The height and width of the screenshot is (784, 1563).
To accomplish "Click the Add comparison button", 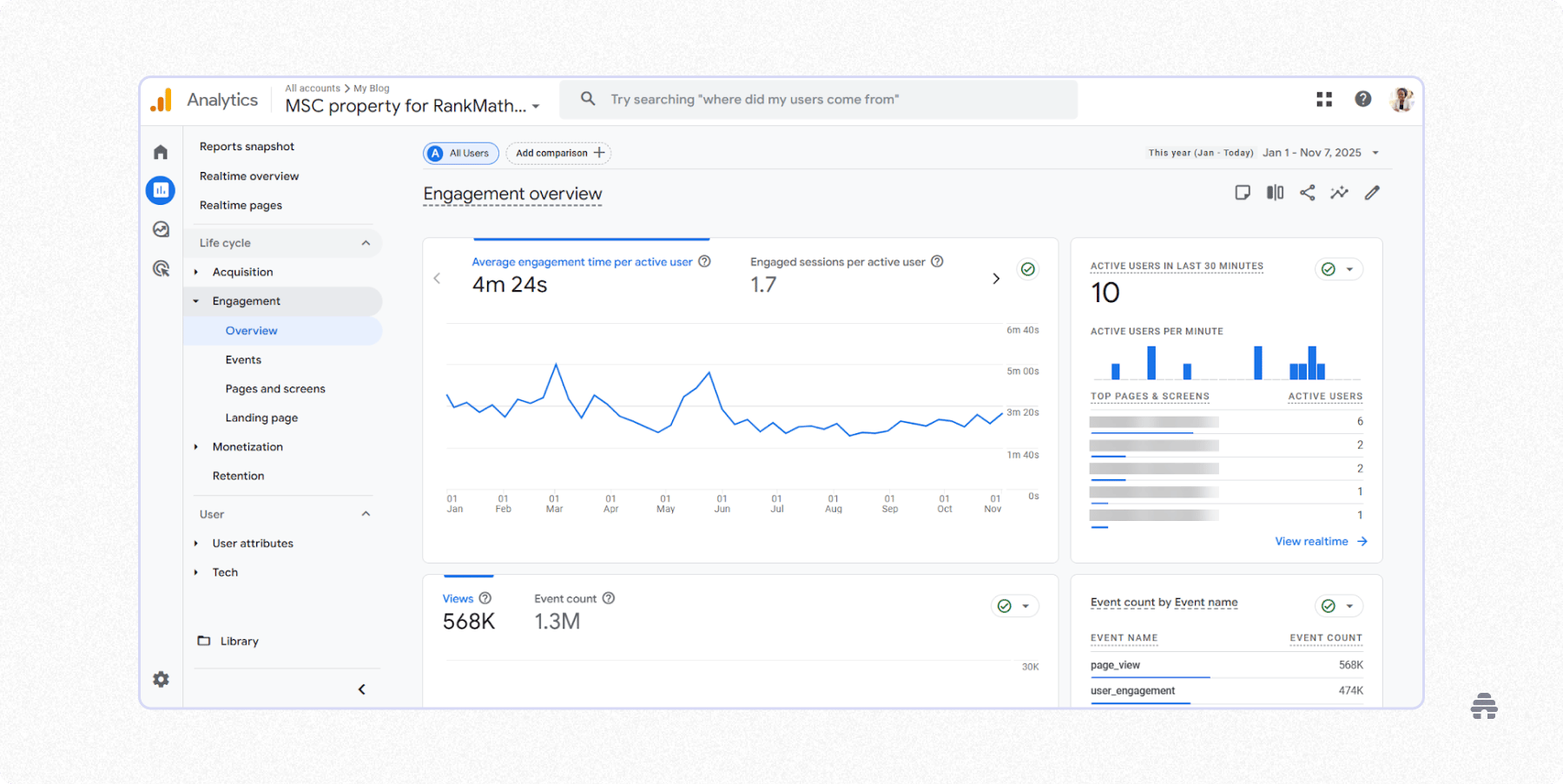I will coord(559,154).
